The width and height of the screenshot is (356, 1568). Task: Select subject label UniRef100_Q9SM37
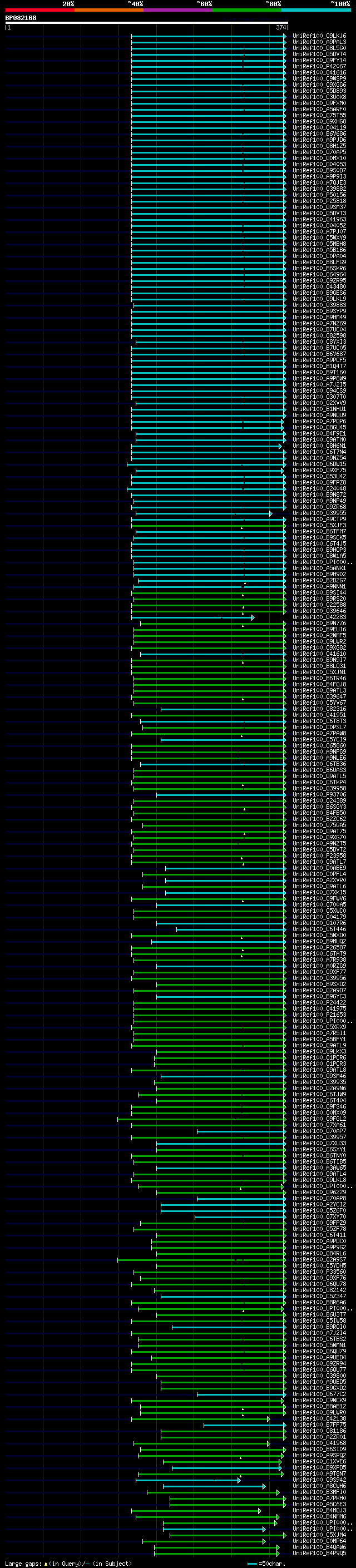[x=319, y=207]
